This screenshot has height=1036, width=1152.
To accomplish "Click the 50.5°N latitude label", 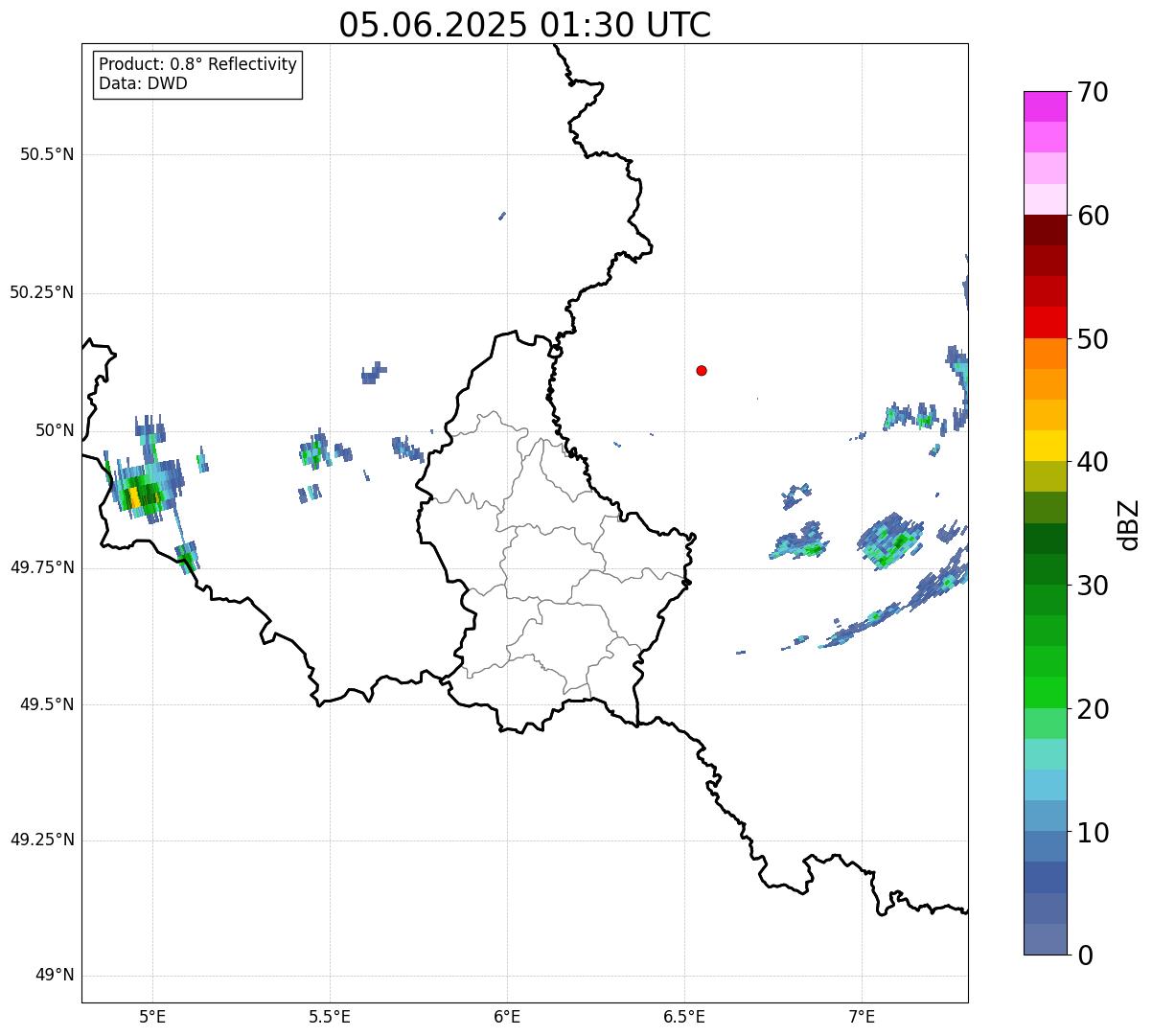I will click(x=47, y=154).
